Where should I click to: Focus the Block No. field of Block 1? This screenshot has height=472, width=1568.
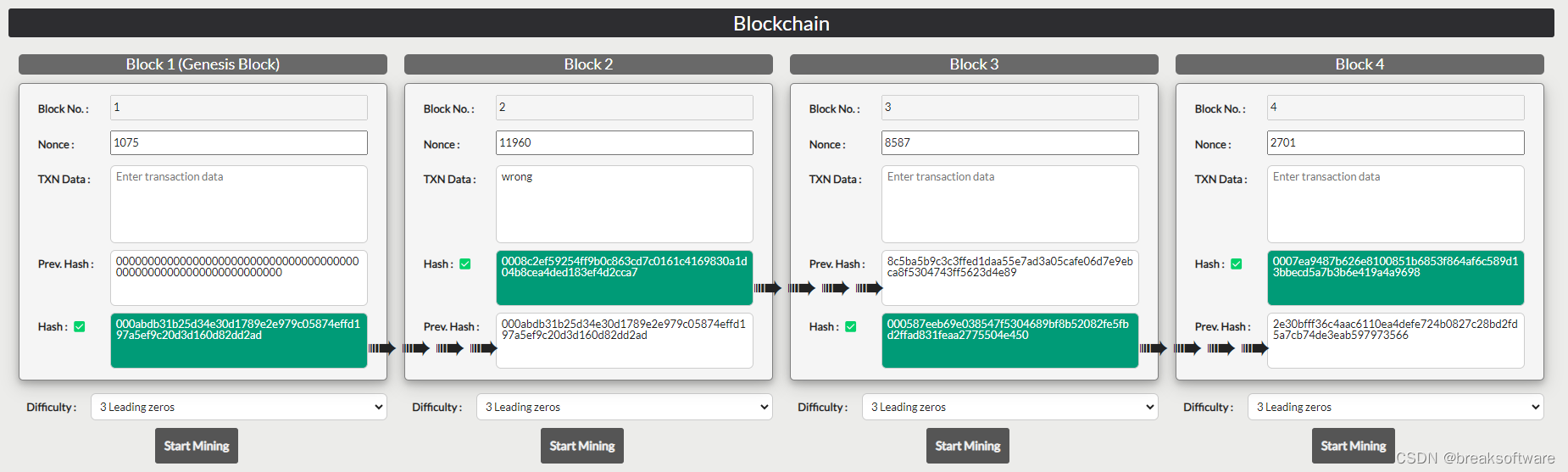click(x=239, y=108)
